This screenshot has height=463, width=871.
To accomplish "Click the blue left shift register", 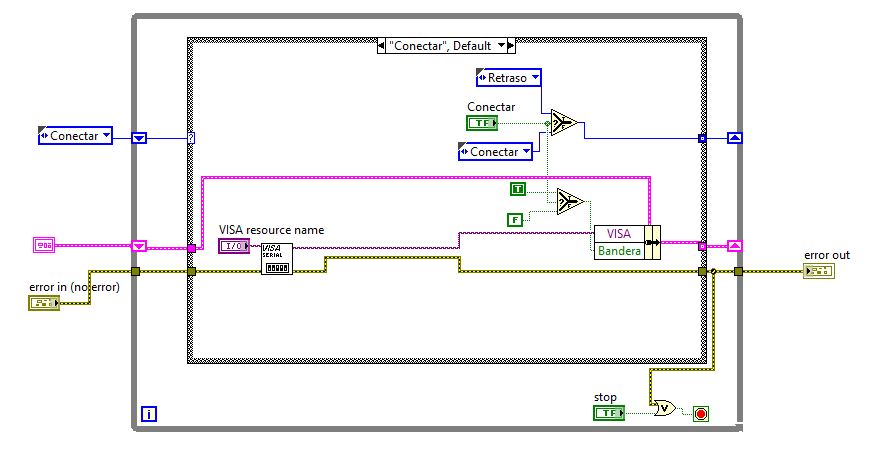I will tap(139, 138).
